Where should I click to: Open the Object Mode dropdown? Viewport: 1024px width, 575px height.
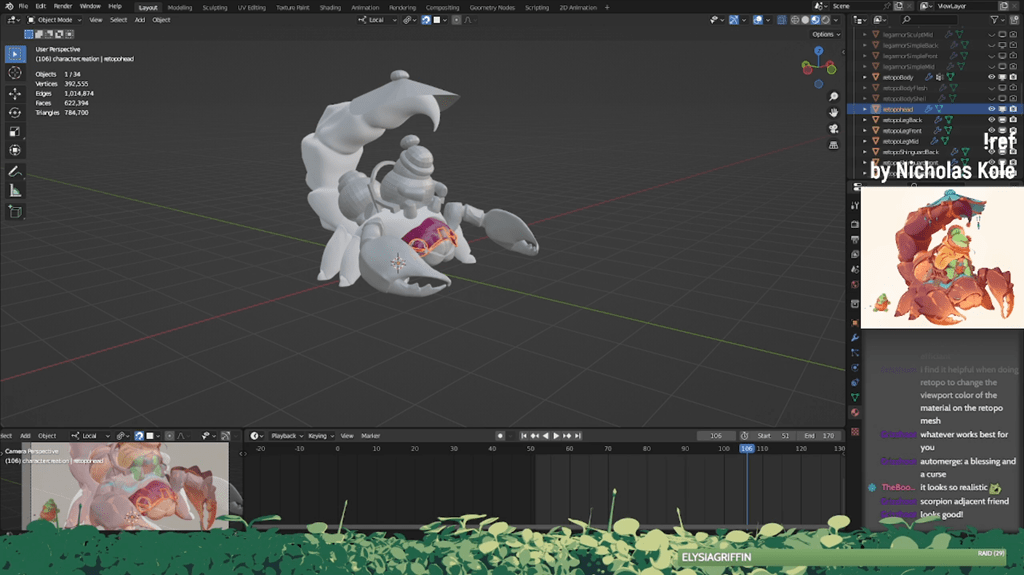tap(54, 20)
